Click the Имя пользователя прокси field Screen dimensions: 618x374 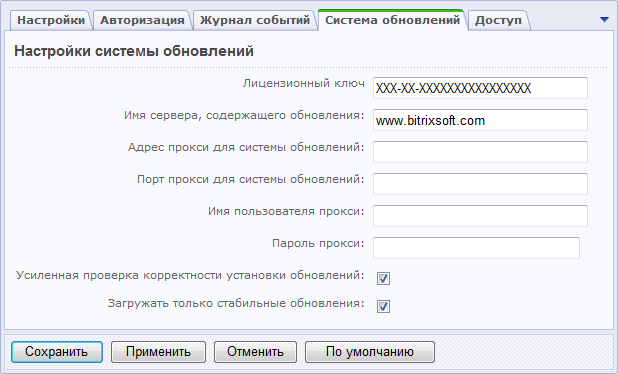pyautogui.click(x=480, y=216)
